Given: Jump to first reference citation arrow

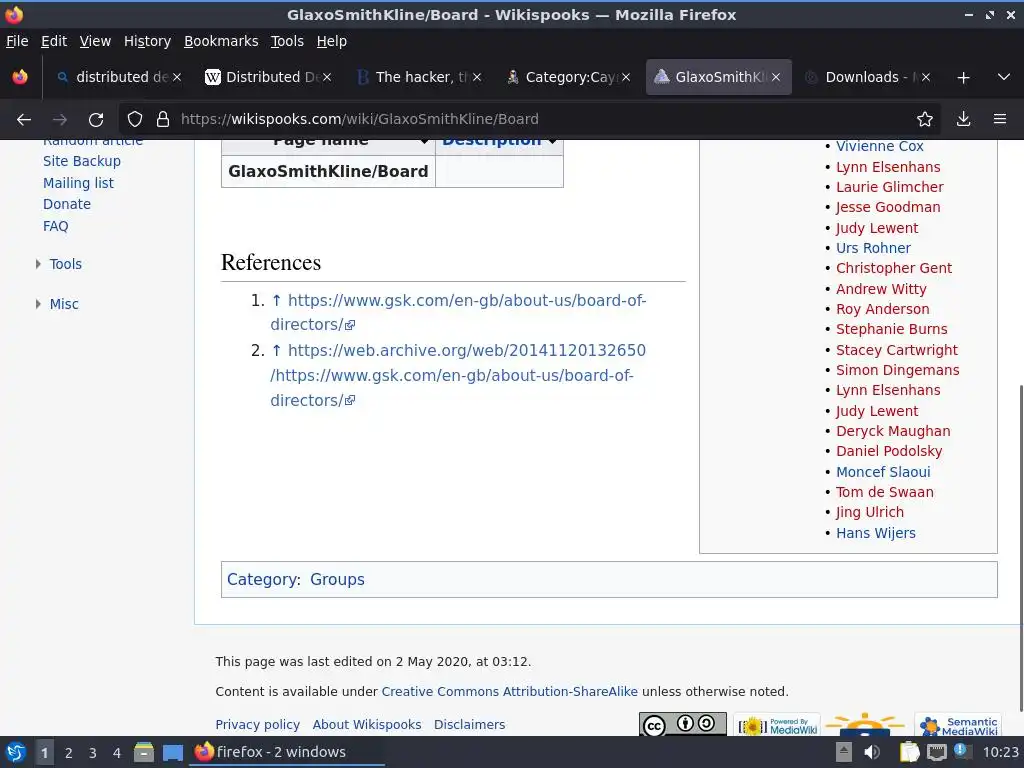Looking at the screenshot, I should (x=276, y=300).
